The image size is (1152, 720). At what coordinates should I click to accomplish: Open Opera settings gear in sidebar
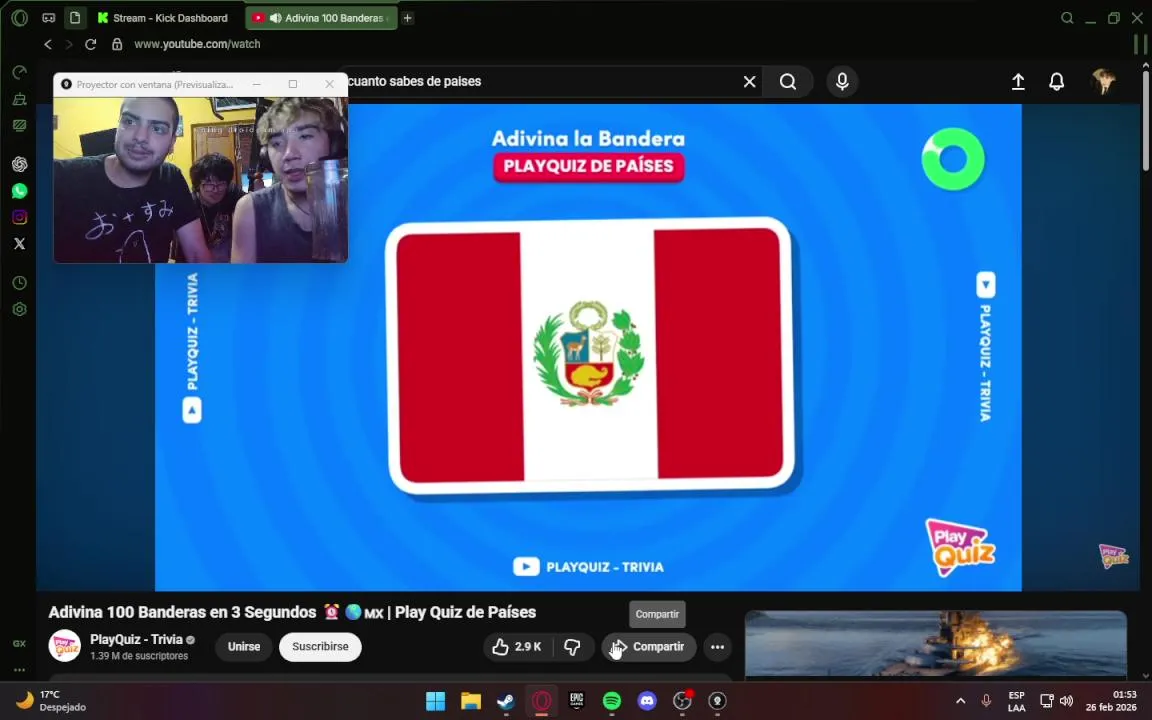20,309
